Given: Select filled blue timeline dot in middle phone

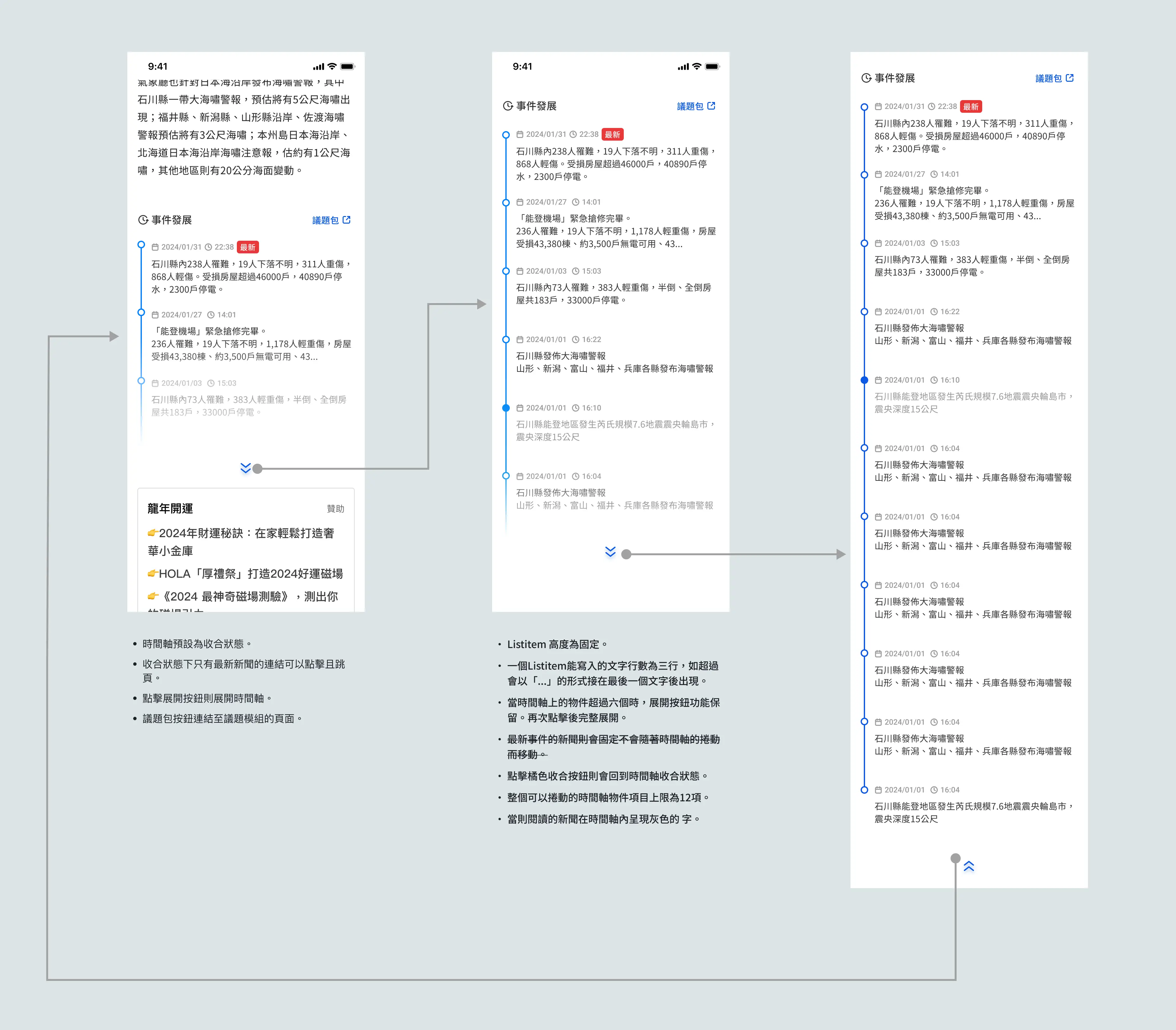Looking at the screenshot, I should pos(506,408).
